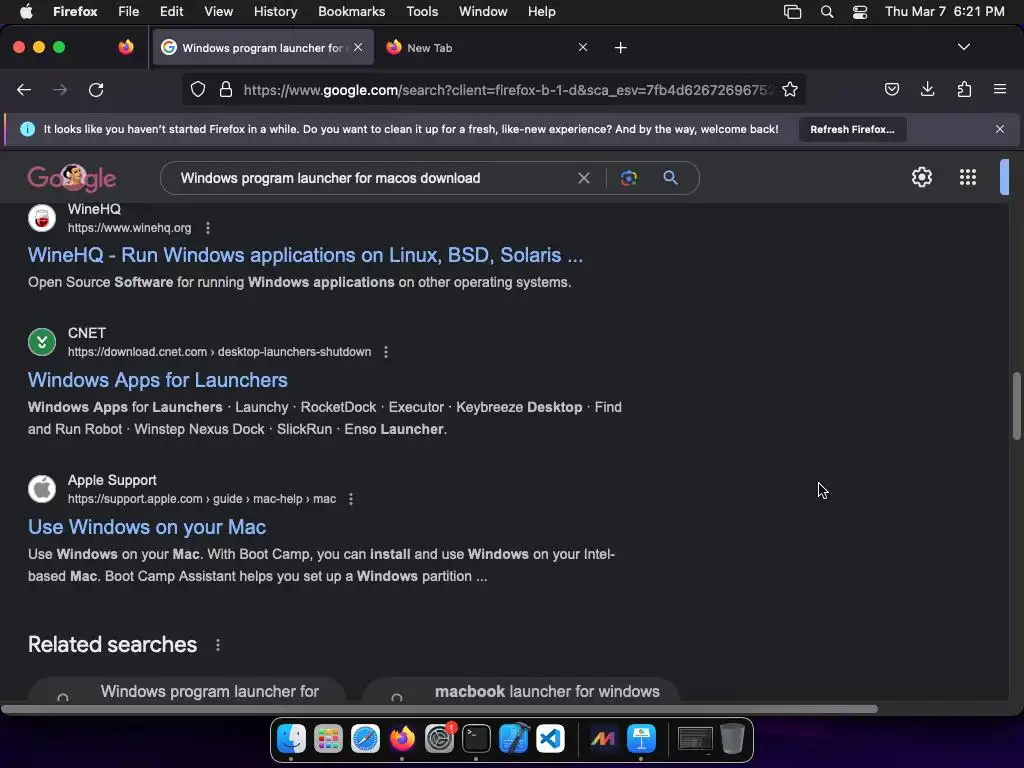Expand the list all tabs chevron
1024x768 pixels.
pos(963,47)
